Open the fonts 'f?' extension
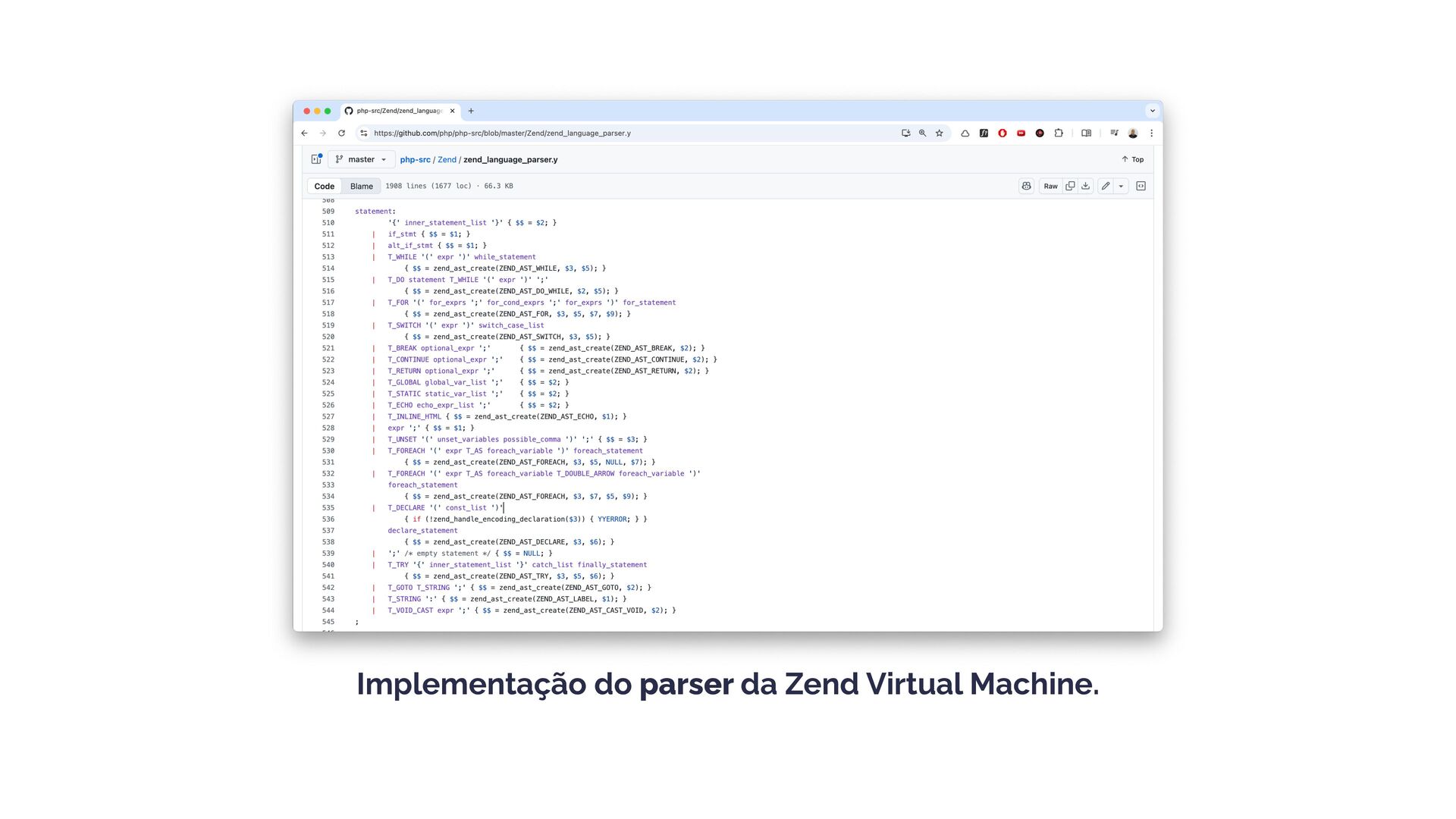Image resolution: width=1456 pixels, height=819 pixels. (984, 133)
